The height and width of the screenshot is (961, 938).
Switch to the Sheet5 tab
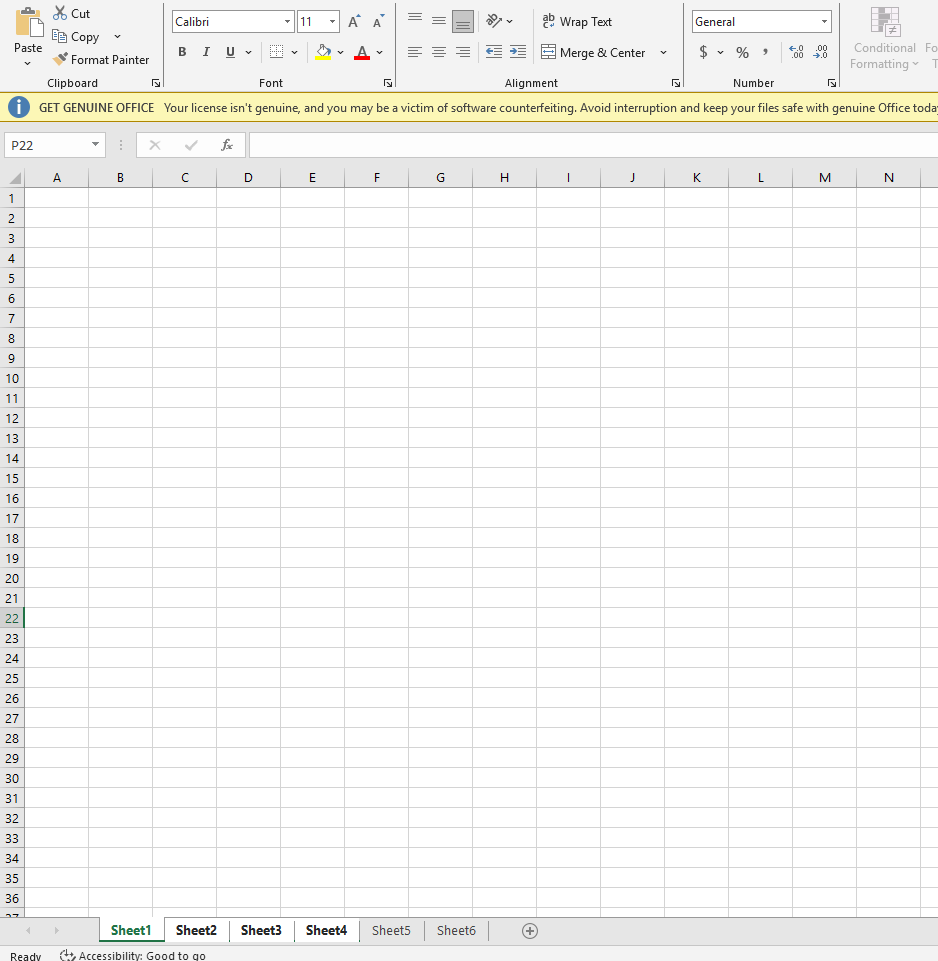click(391, 931)
